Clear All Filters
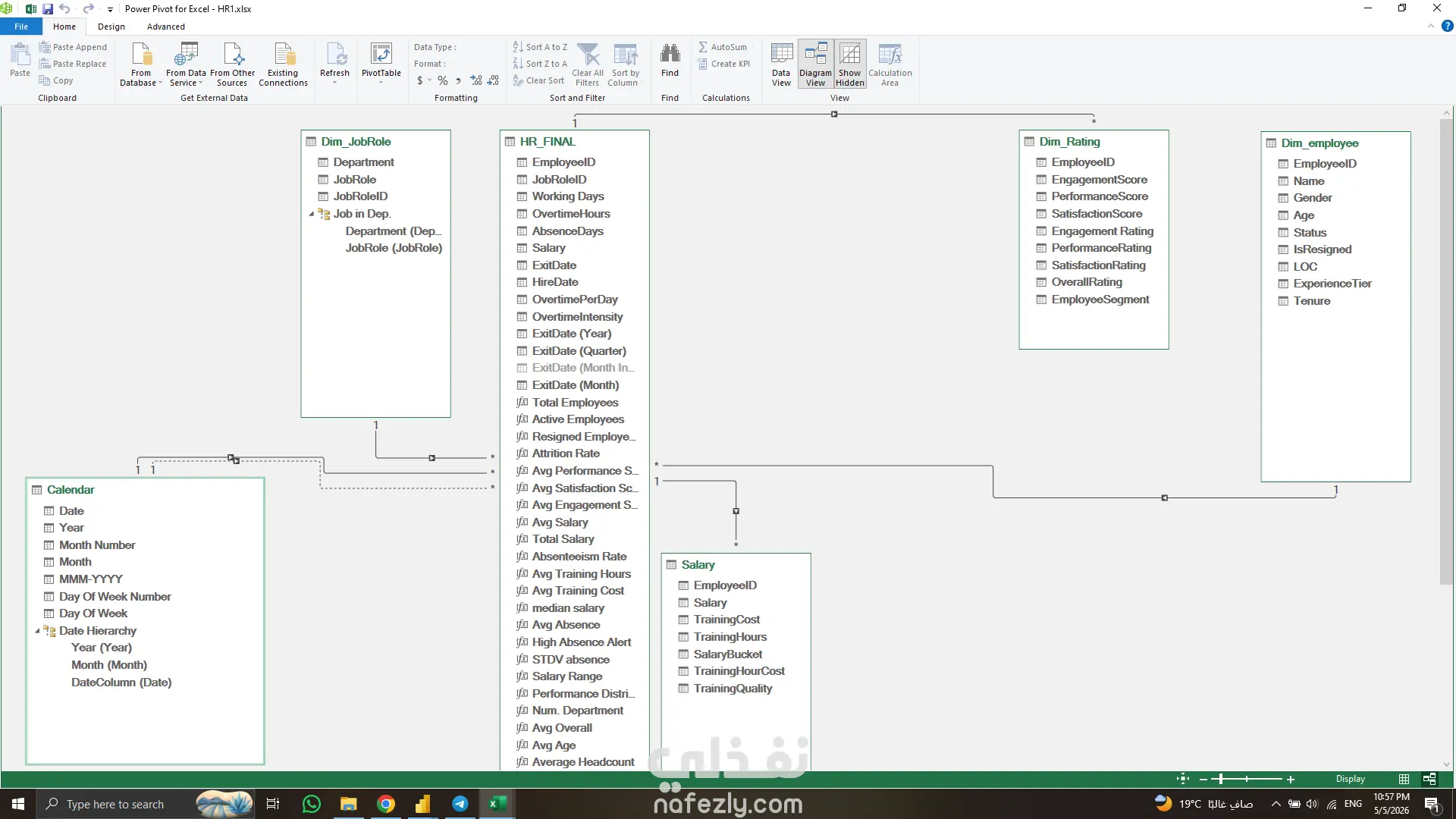1456x819 pixels. point(588,64)
